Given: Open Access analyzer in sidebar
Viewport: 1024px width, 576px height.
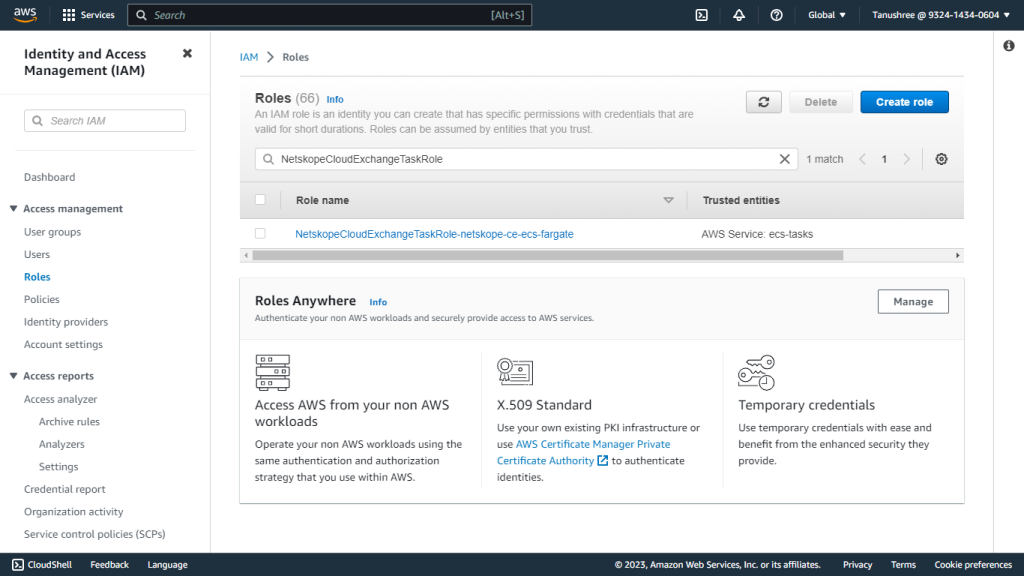Looking at the screenshot, I should tap(60, 399).
